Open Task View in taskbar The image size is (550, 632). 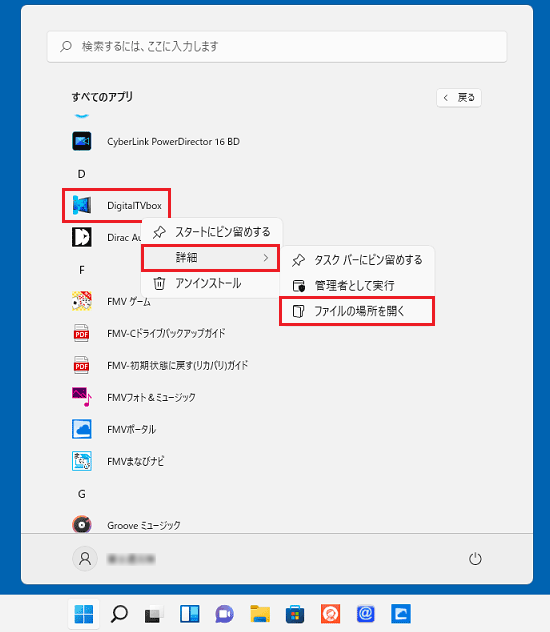(154, 614)
